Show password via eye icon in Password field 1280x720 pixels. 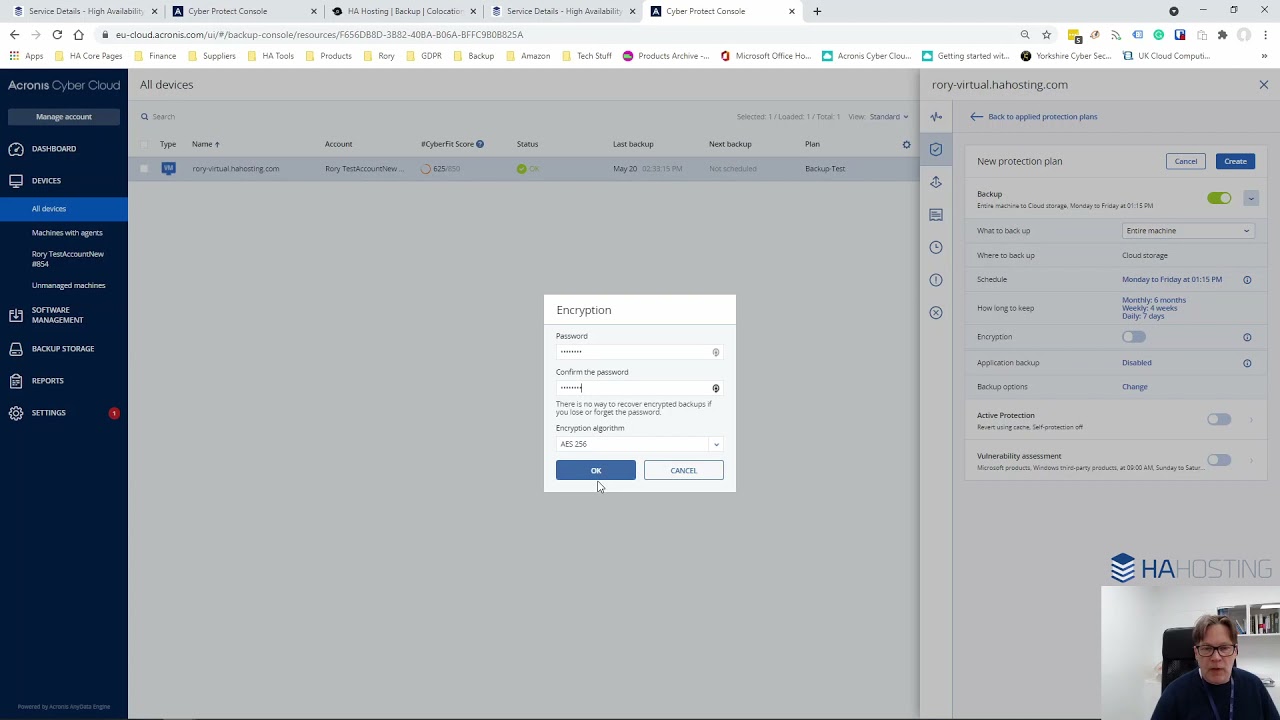click(716, 352)
